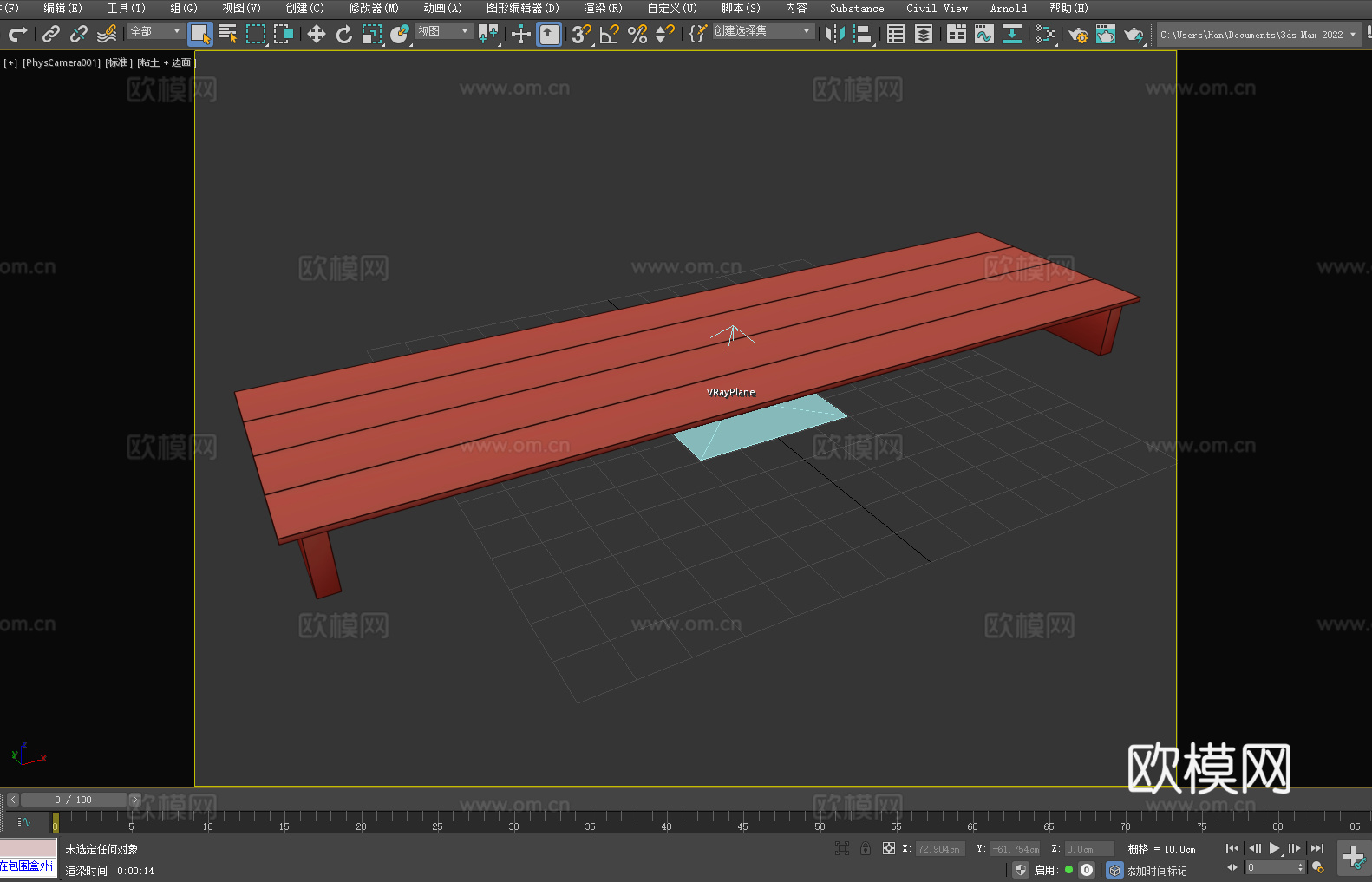Click Render Production teapot icon
This screenshot has width=1372, height=882.
1134,34
